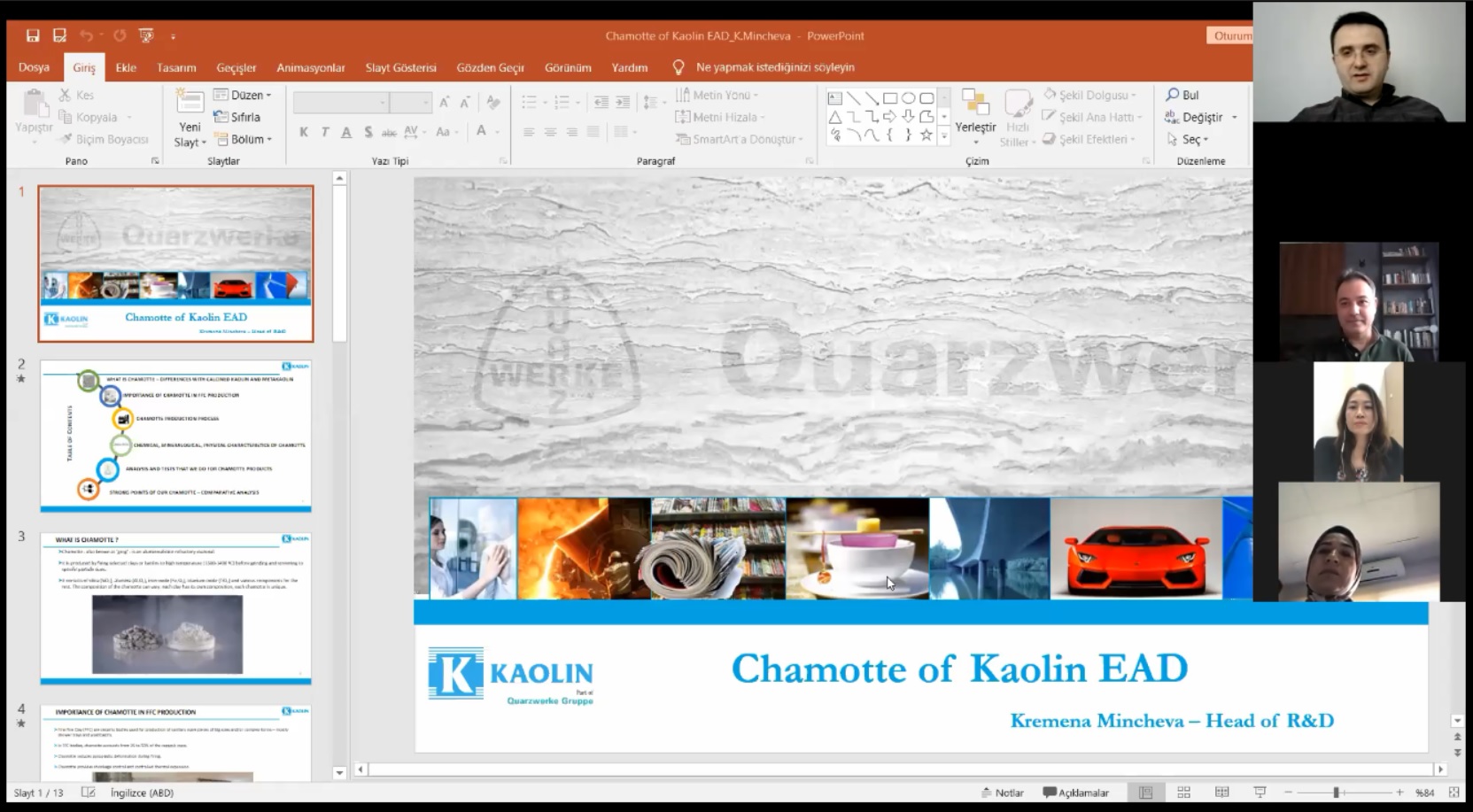
Task: Open reading view from status bar
Action: [x=1221, y=793]
